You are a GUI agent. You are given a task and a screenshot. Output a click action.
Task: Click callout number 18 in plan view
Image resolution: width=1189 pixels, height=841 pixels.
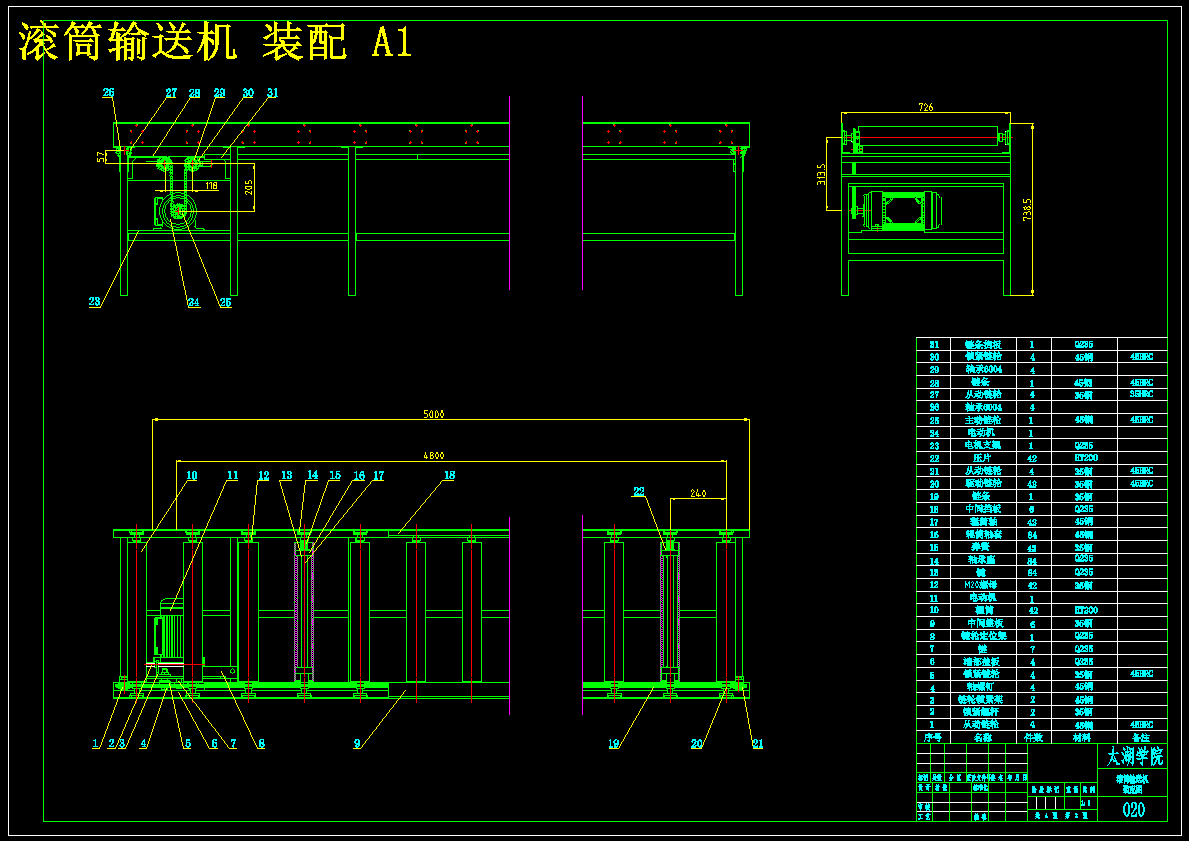tap(450, 475)
